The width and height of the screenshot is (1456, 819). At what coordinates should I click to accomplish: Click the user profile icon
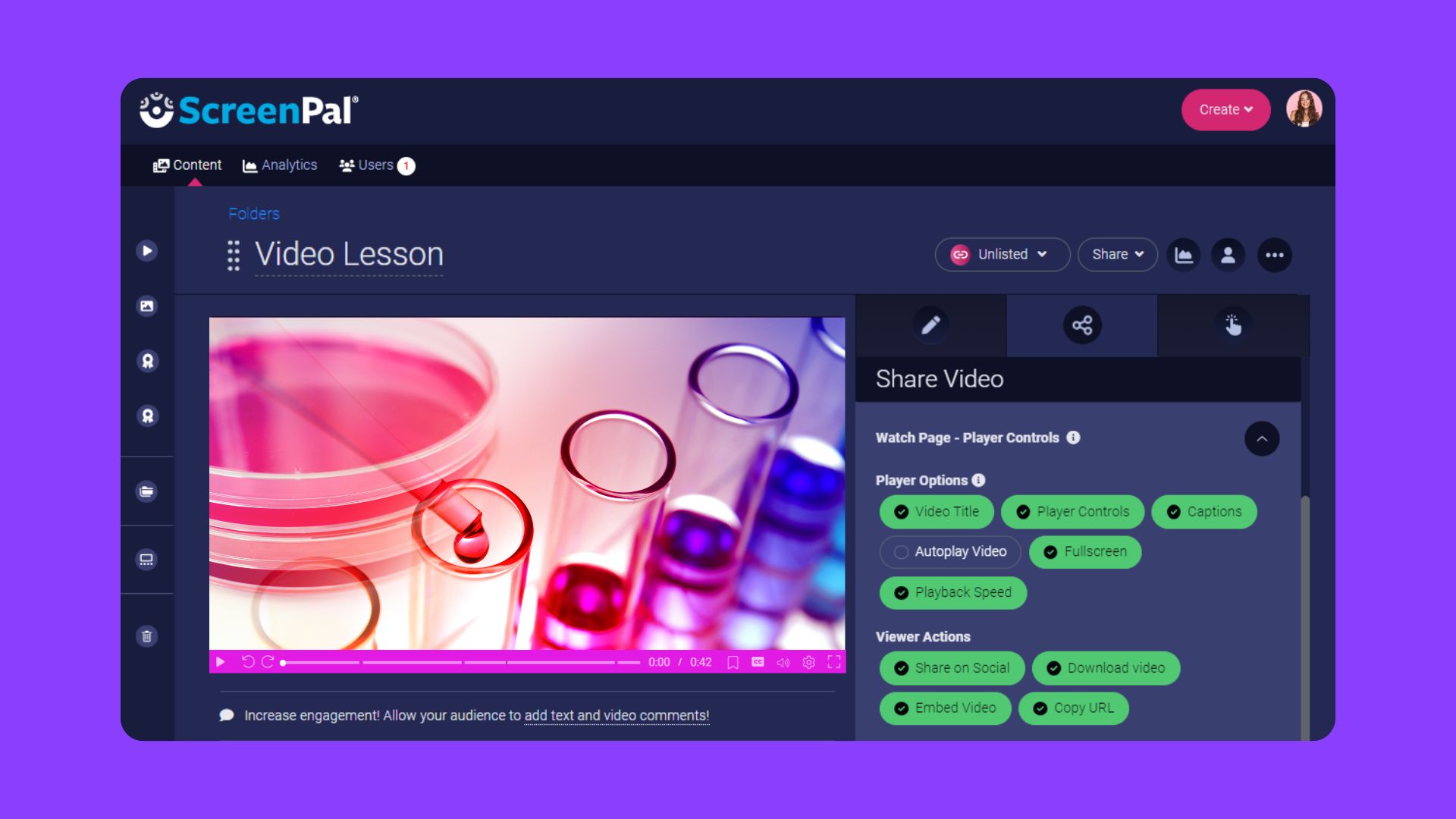[1305, 109]
